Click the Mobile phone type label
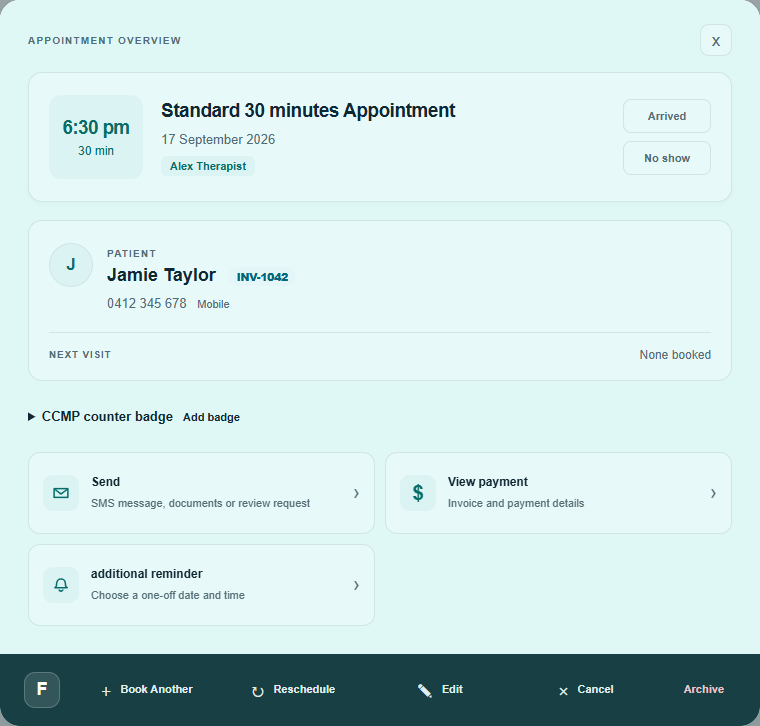 coord(213,304)
